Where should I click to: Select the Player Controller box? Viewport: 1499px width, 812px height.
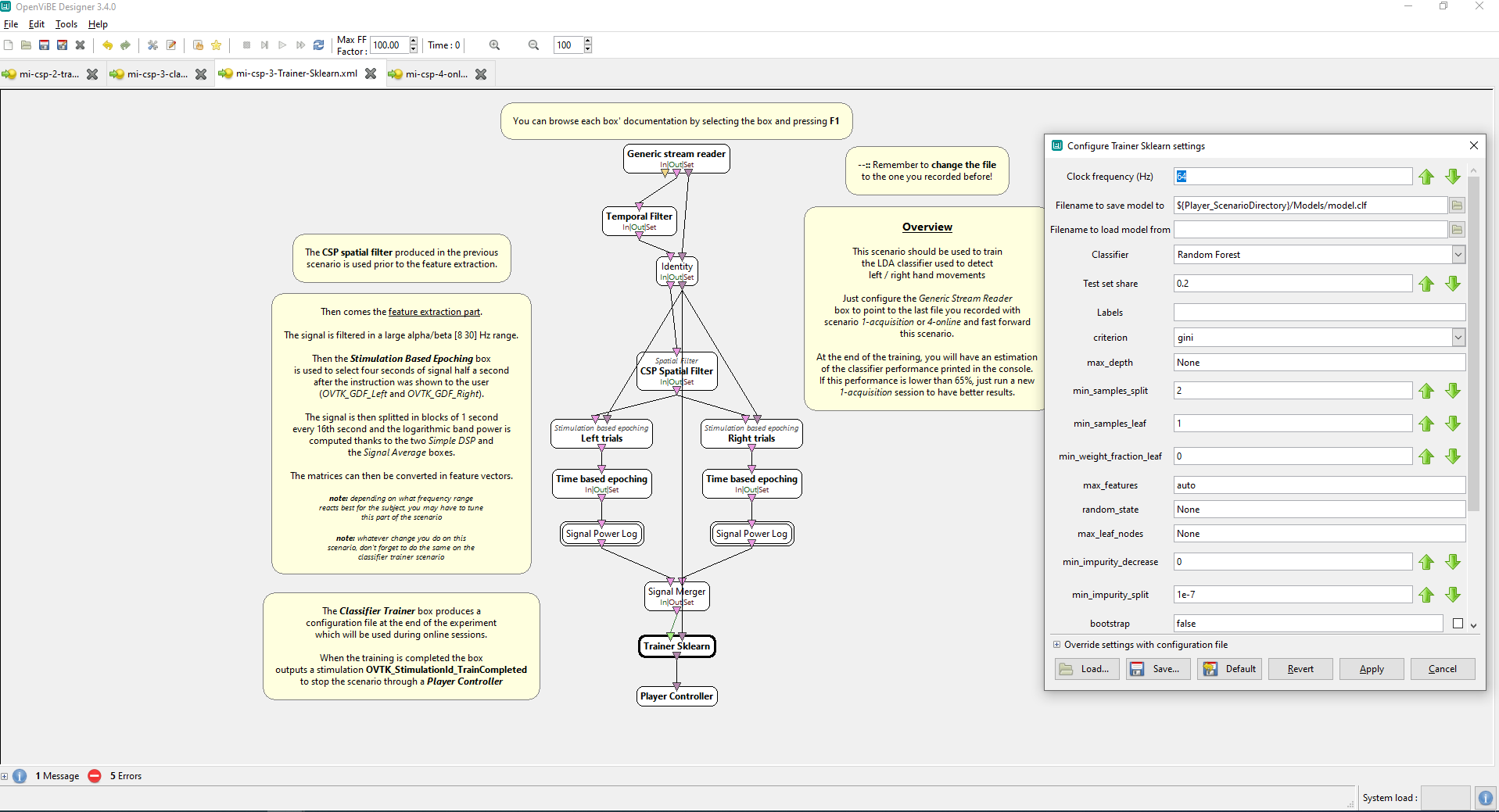tap(677, 696)
